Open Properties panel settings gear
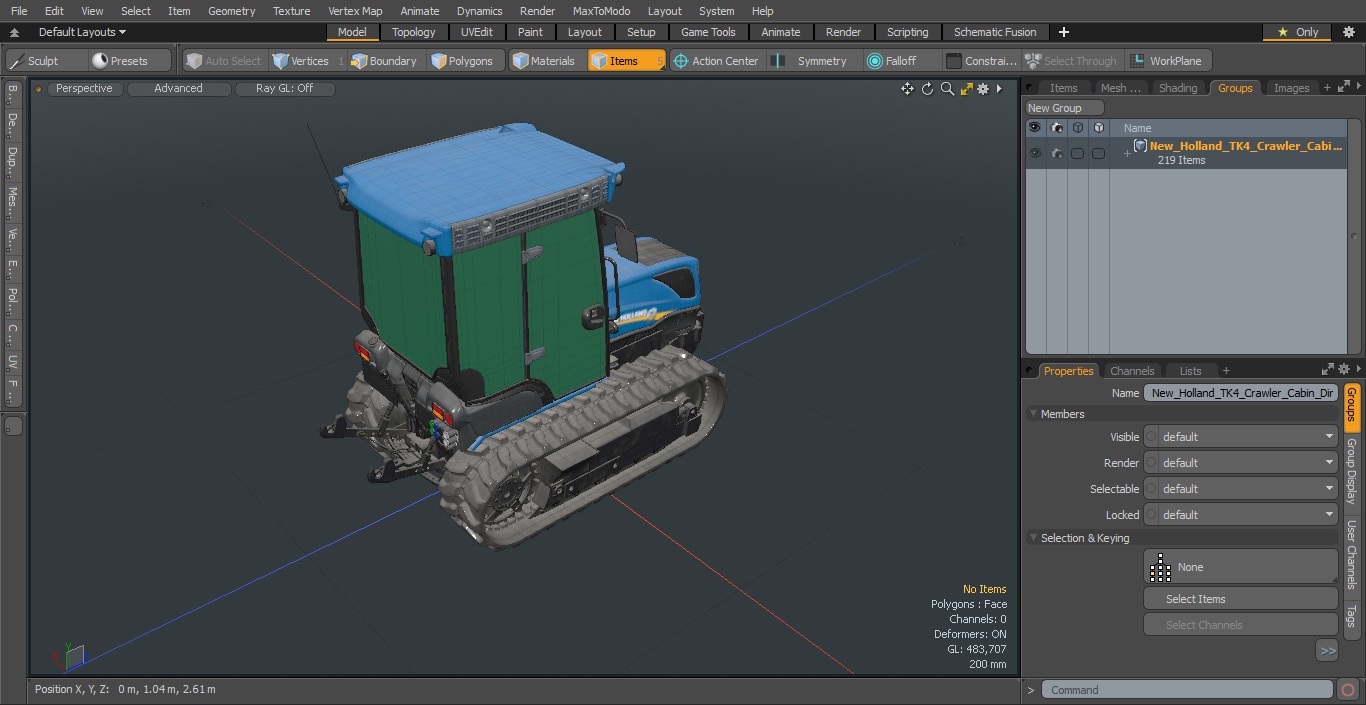This screenshot has width=1366, height=705. [x=1343, y=370]
